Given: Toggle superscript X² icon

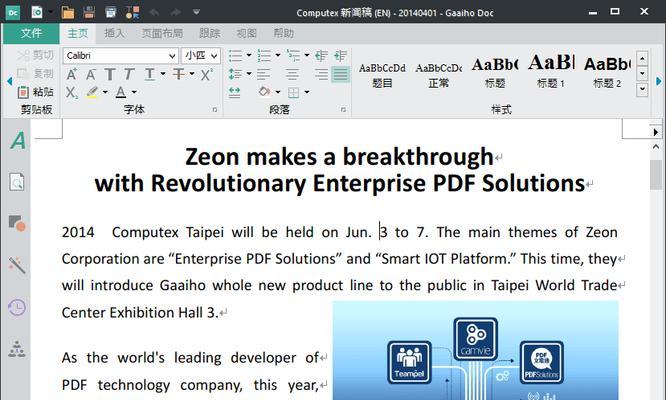Looking at the screenshot, I should [x=207, y=74].
